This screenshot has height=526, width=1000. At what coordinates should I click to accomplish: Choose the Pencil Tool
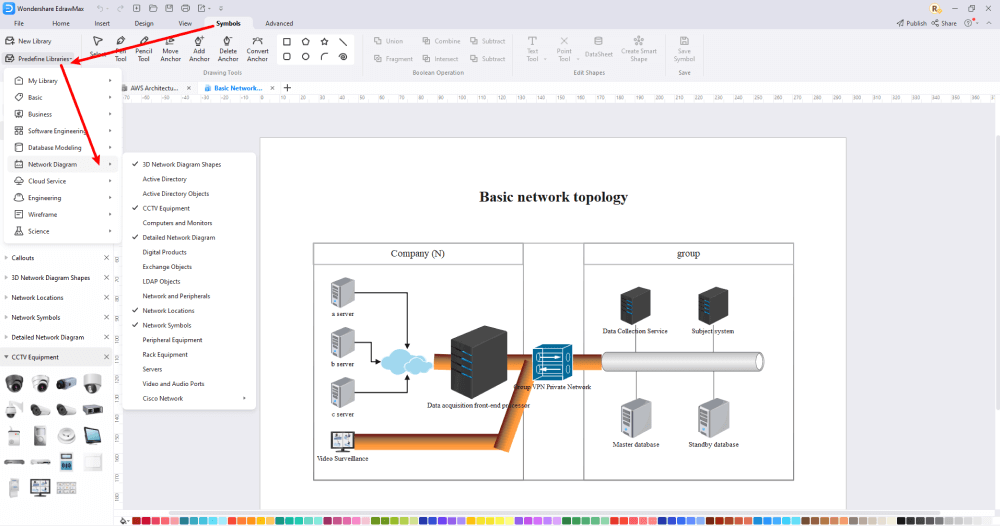pos(143,49)
